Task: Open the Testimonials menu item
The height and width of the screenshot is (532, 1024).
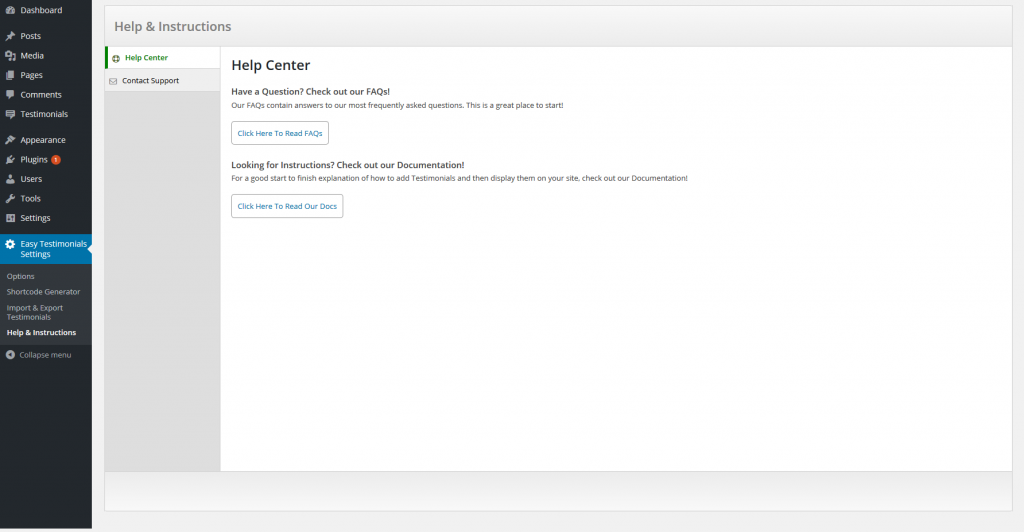Action: [x=44, y=114]
